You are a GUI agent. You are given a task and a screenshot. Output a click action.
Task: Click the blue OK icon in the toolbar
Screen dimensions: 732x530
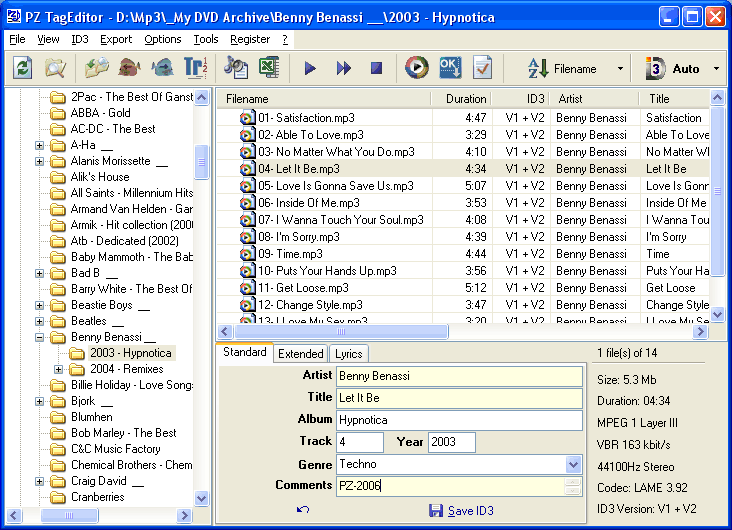coord(450,68)
